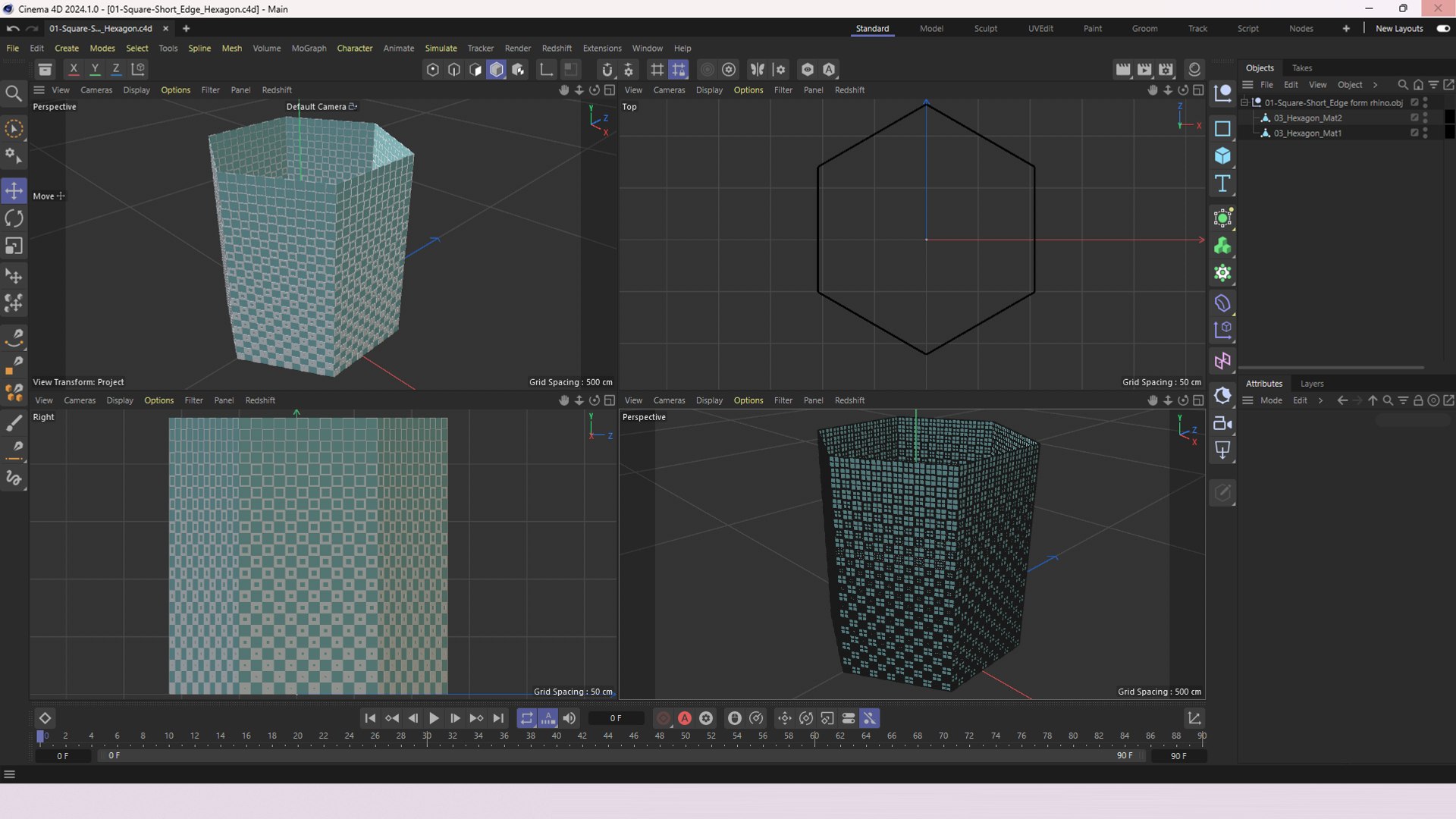
Task: Maximize the Top viewport via its corner icon
Action: (x=1198, y=90)
